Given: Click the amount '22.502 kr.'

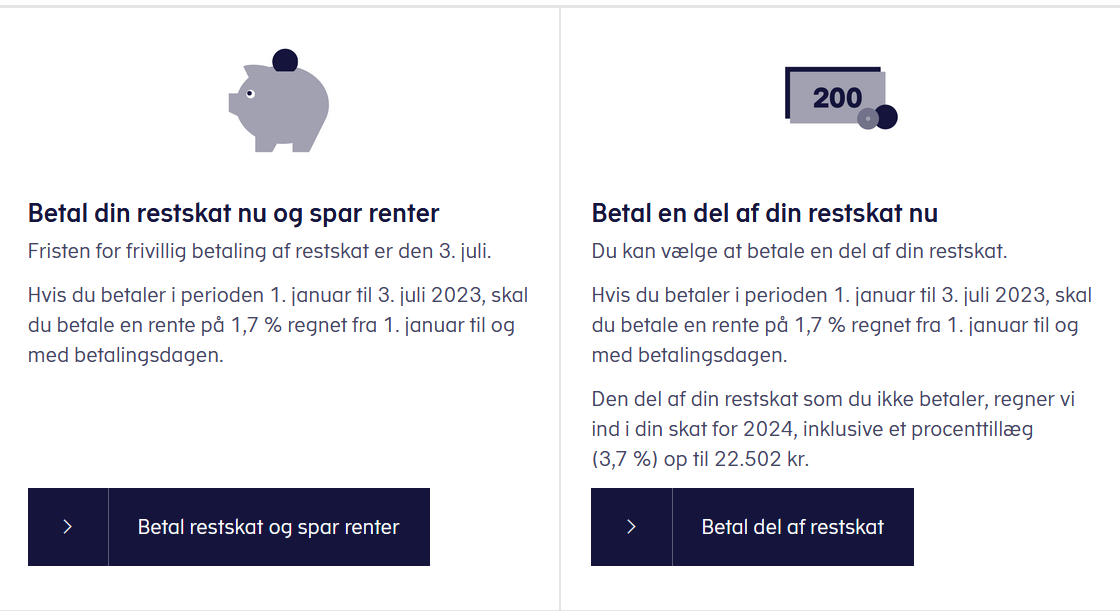Looking at the screenshot, I should (761, 459).
